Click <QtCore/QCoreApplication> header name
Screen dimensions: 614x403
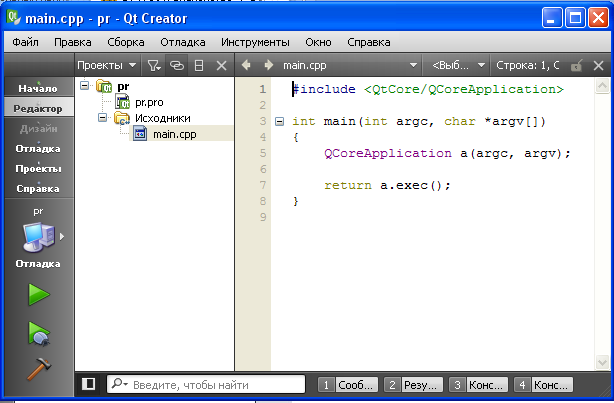(x=464, y=89)
